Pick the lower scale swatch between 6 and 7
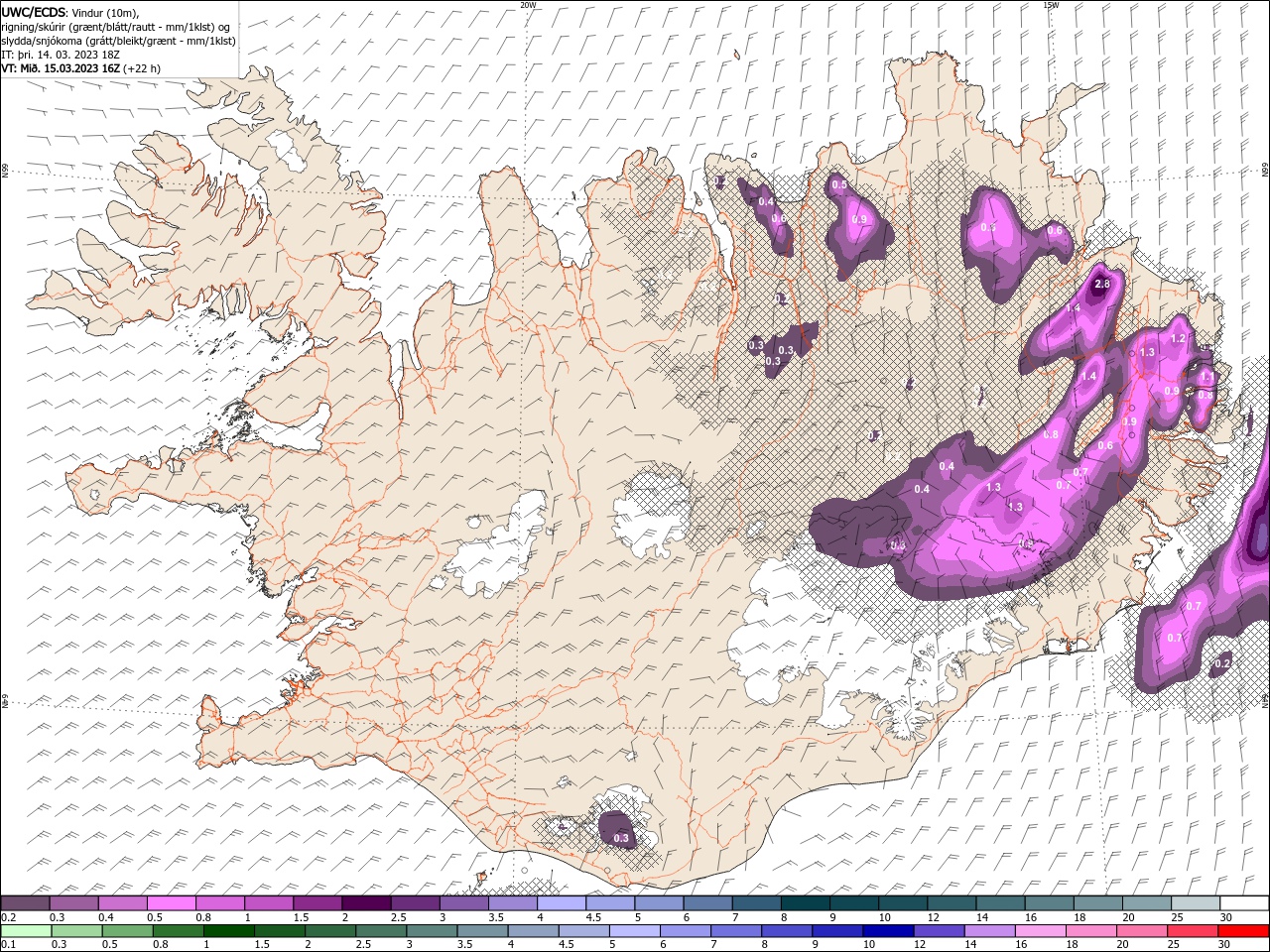Viewport: 1270px width, 952px height. click(685, 931)
